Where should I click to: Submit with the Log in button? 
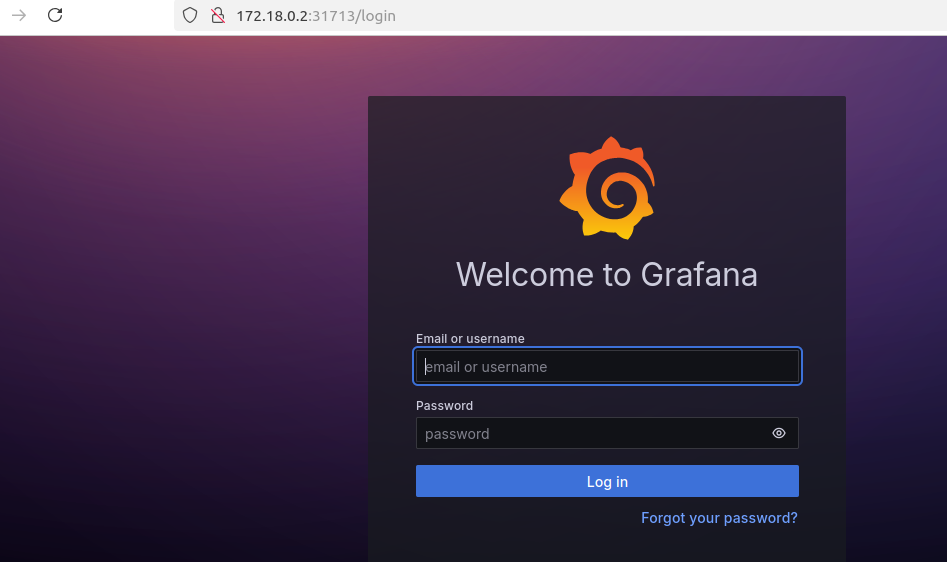pyautogui.click(x=607, y=481)
